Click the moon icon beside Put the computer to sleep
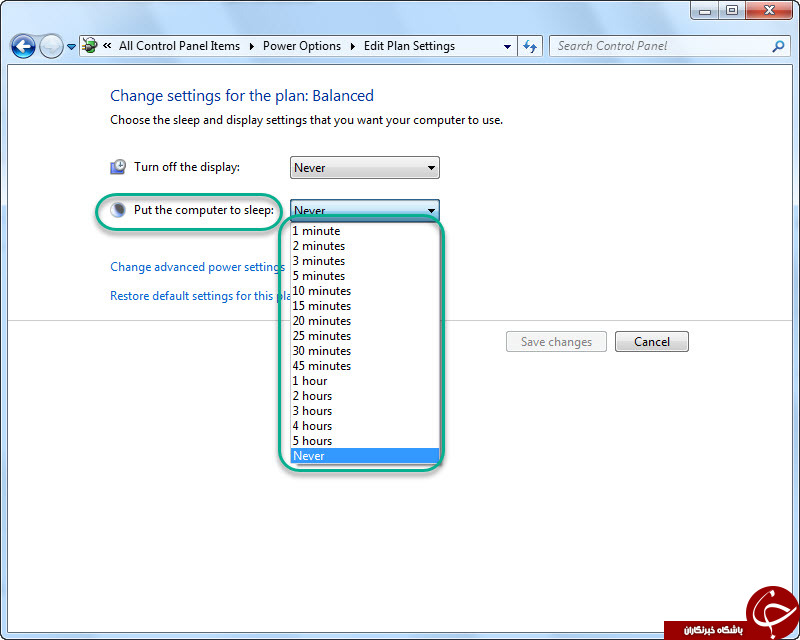Image resolution: width=800 pixels, height=640 pixels. 118,210
